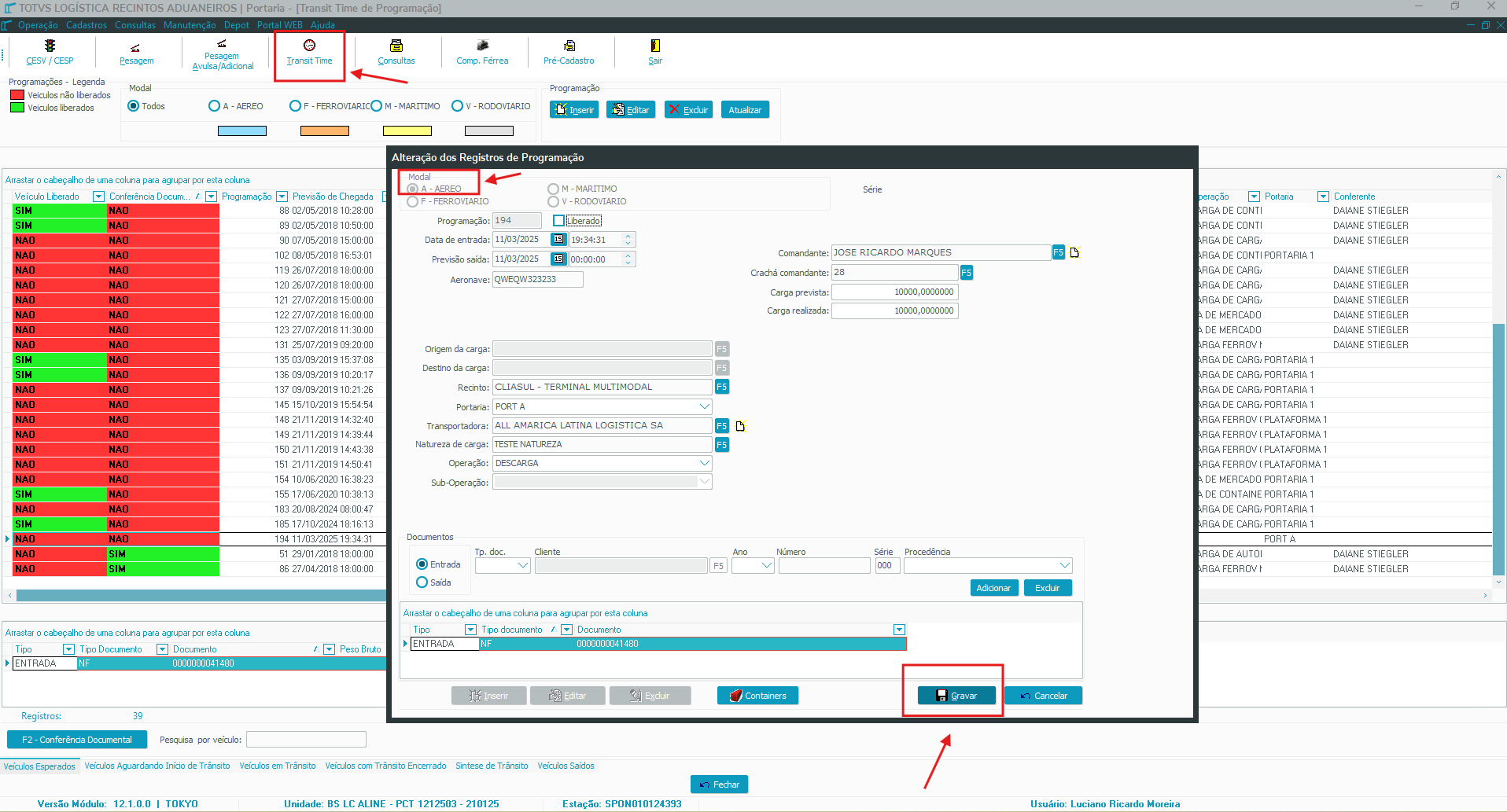Select V - RODOVIARIO in the dialog Modal group
1507x812 pixels.
[554, 202]
